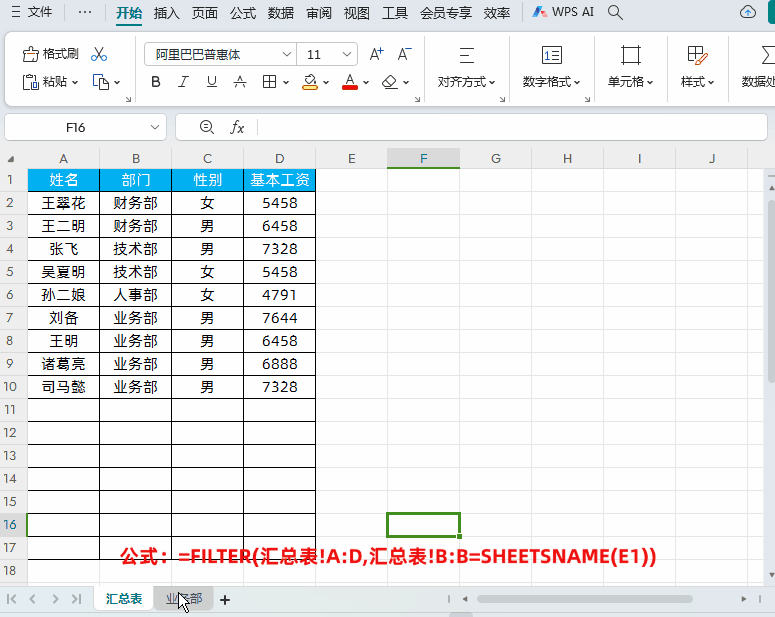775x617 pixels.
Task: Open the clipboard group dialog launcher
Action: [129, 99]
